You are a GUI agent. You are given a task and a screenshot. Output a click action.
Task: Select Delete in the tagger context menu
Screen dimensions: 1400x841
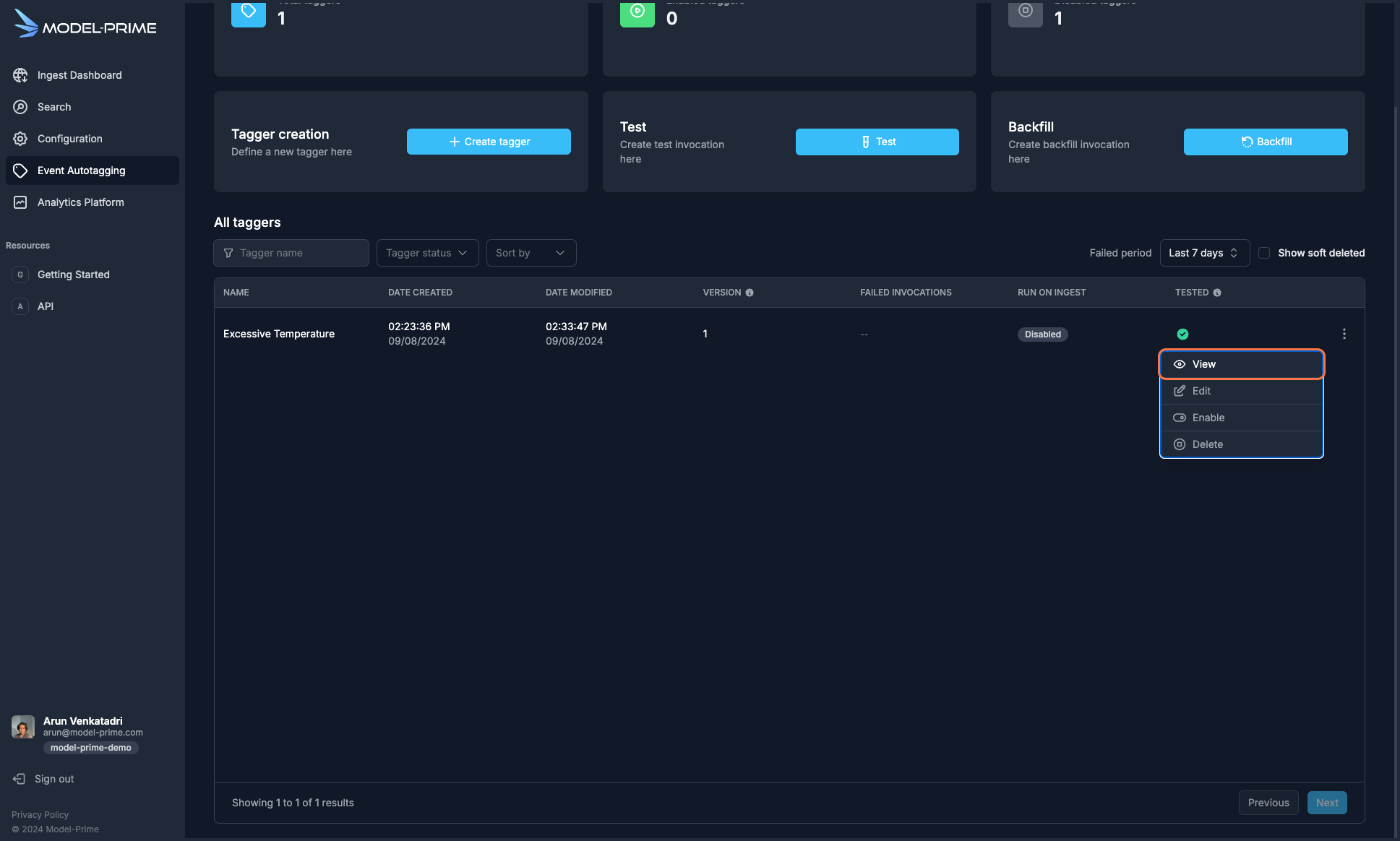[x=1242, y=444]
